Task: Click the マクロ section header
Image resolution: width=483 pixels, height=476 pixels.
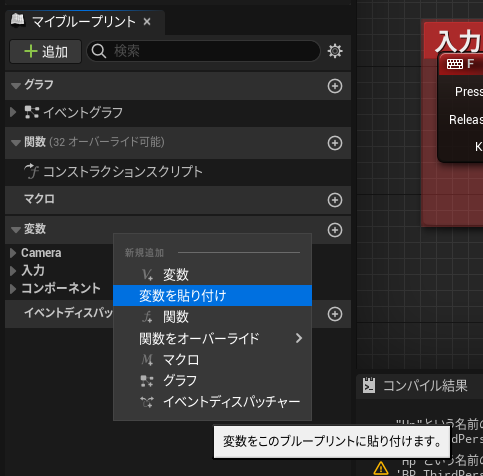Action: click(178, 200)
